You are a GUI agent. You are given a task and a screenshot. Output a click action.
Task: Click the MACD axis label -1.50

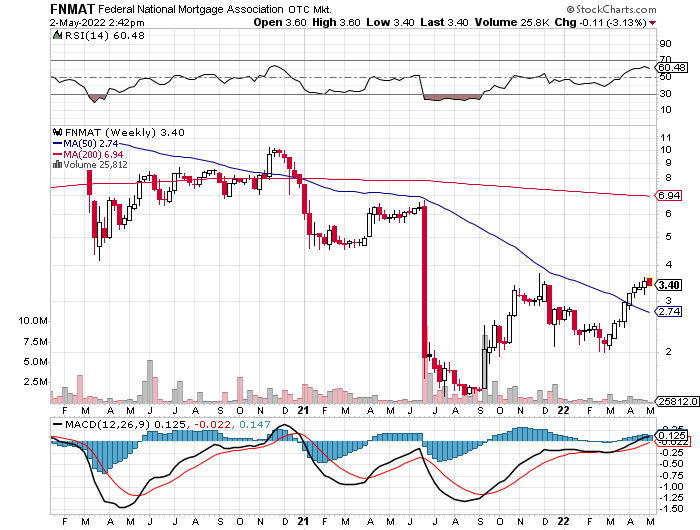[671, 509]
